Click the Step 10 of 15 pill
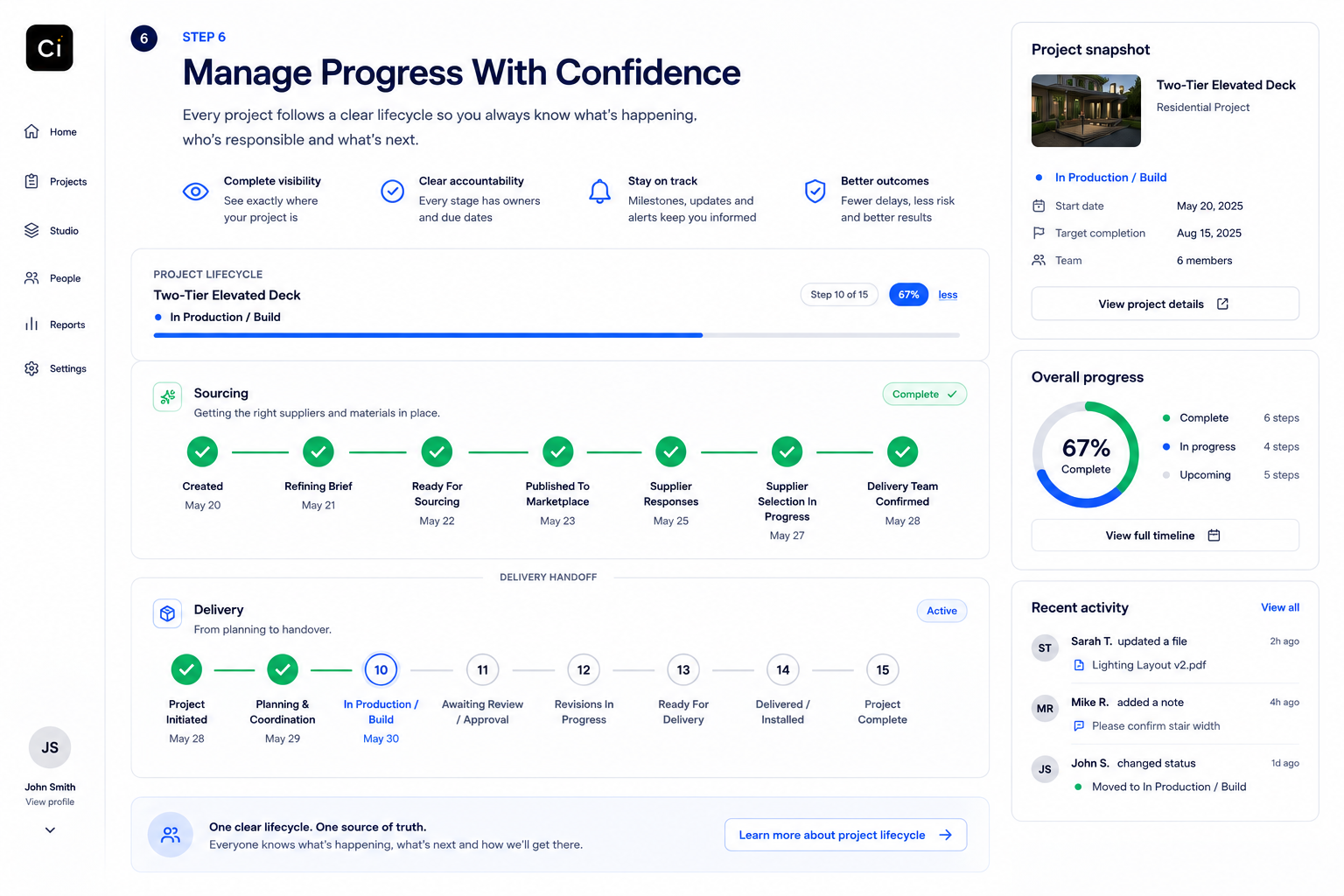The height and width of the screenshot is (896, 1344). point(839,295)
